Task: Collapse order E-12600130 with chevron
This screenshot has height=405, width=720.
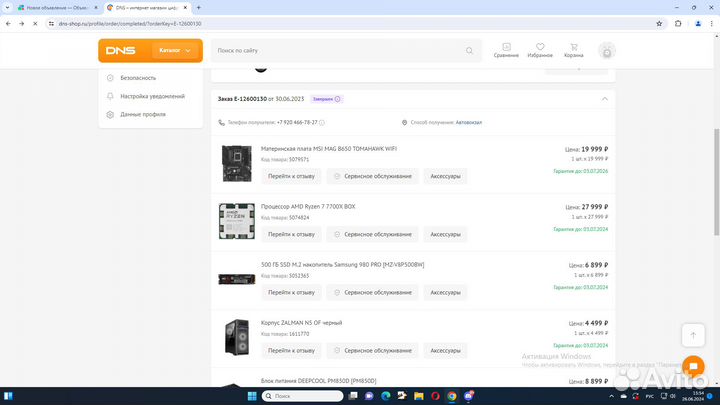Action: (x=605, y=99)
